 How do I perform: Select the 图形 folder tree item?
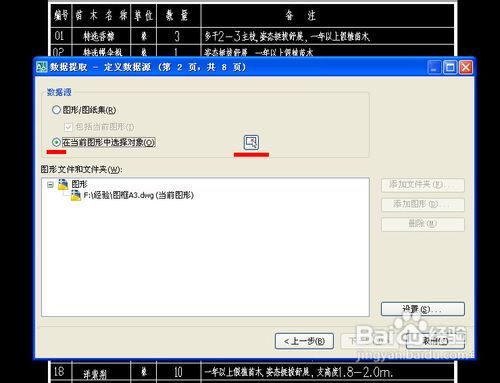coord(79,184)
